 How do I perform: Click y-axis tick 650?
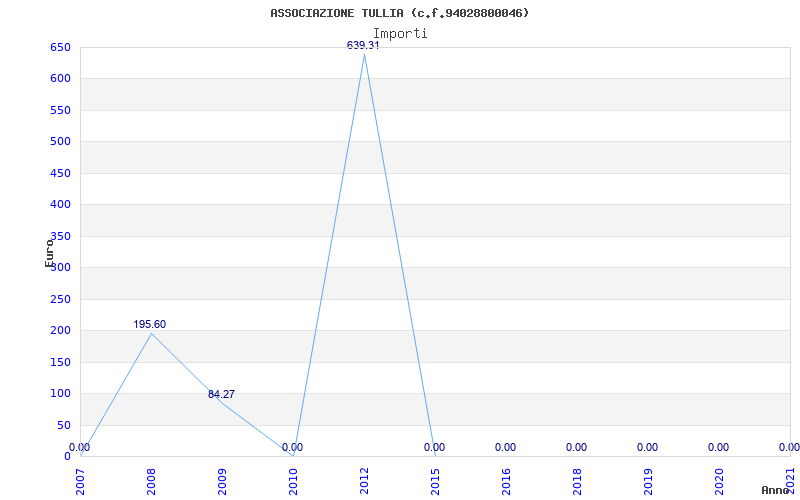[60, 47]
